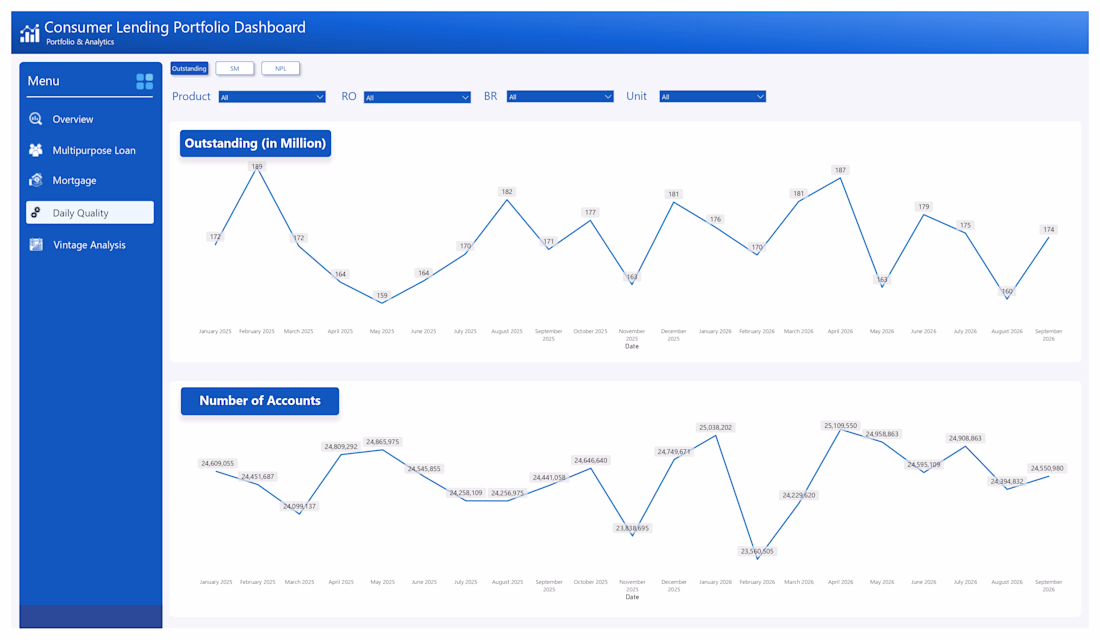The image size is (1100, 640).
Task: Click the Daily Quality icon
Action: coord(36,212)
